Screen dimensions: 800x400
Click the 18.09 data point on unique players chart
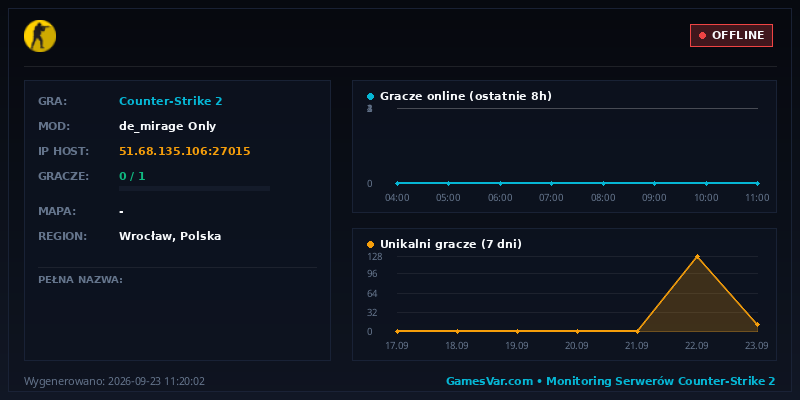(x=457, y=331)
